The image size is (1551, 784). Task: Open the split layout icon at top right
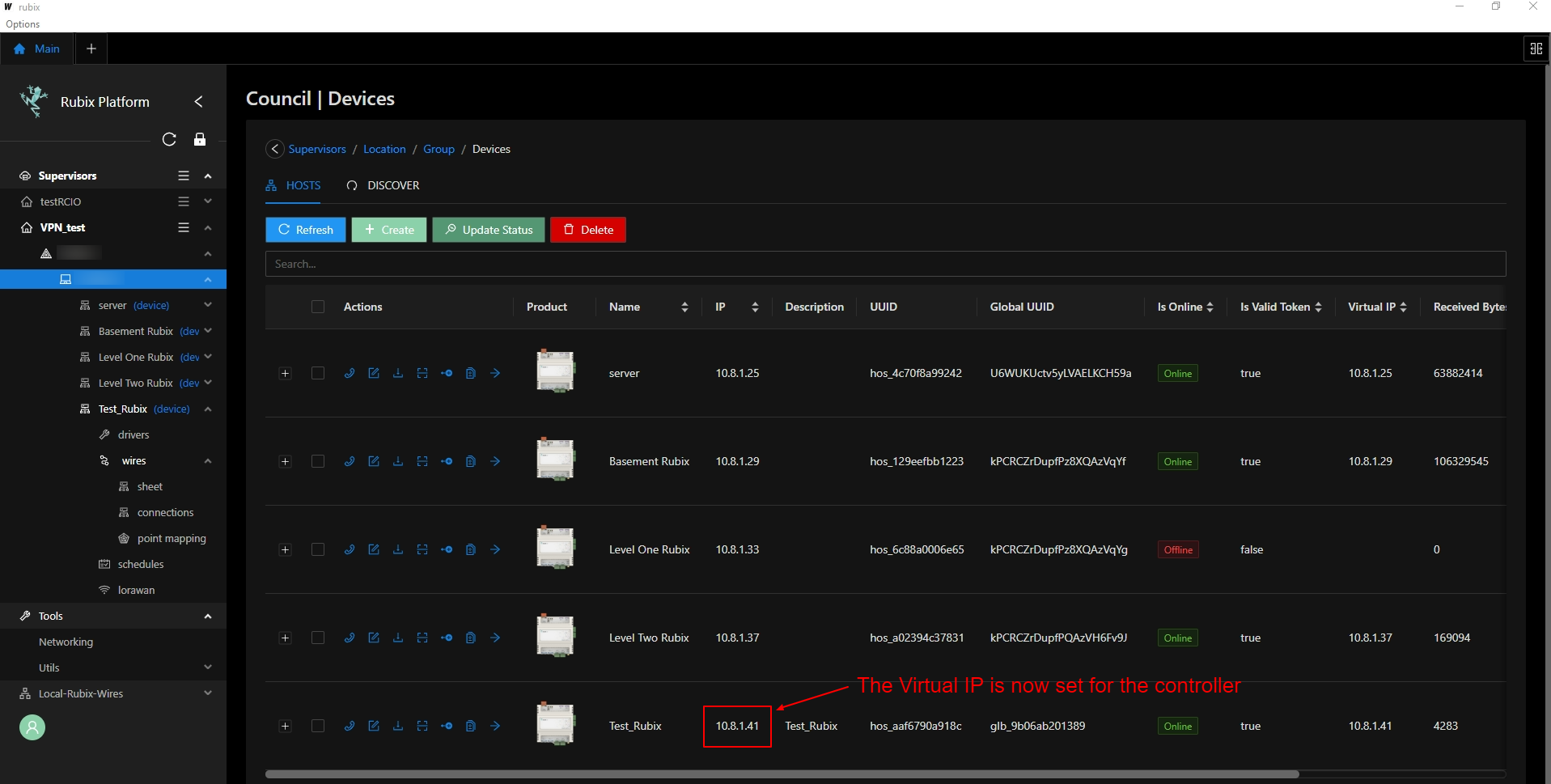[1536, 49]
